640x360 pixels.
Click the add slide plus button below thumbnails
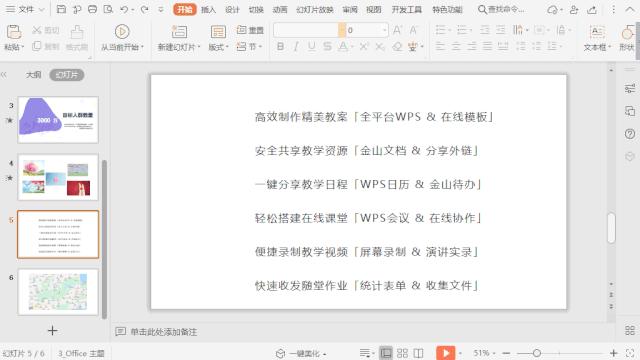[52, 330]
